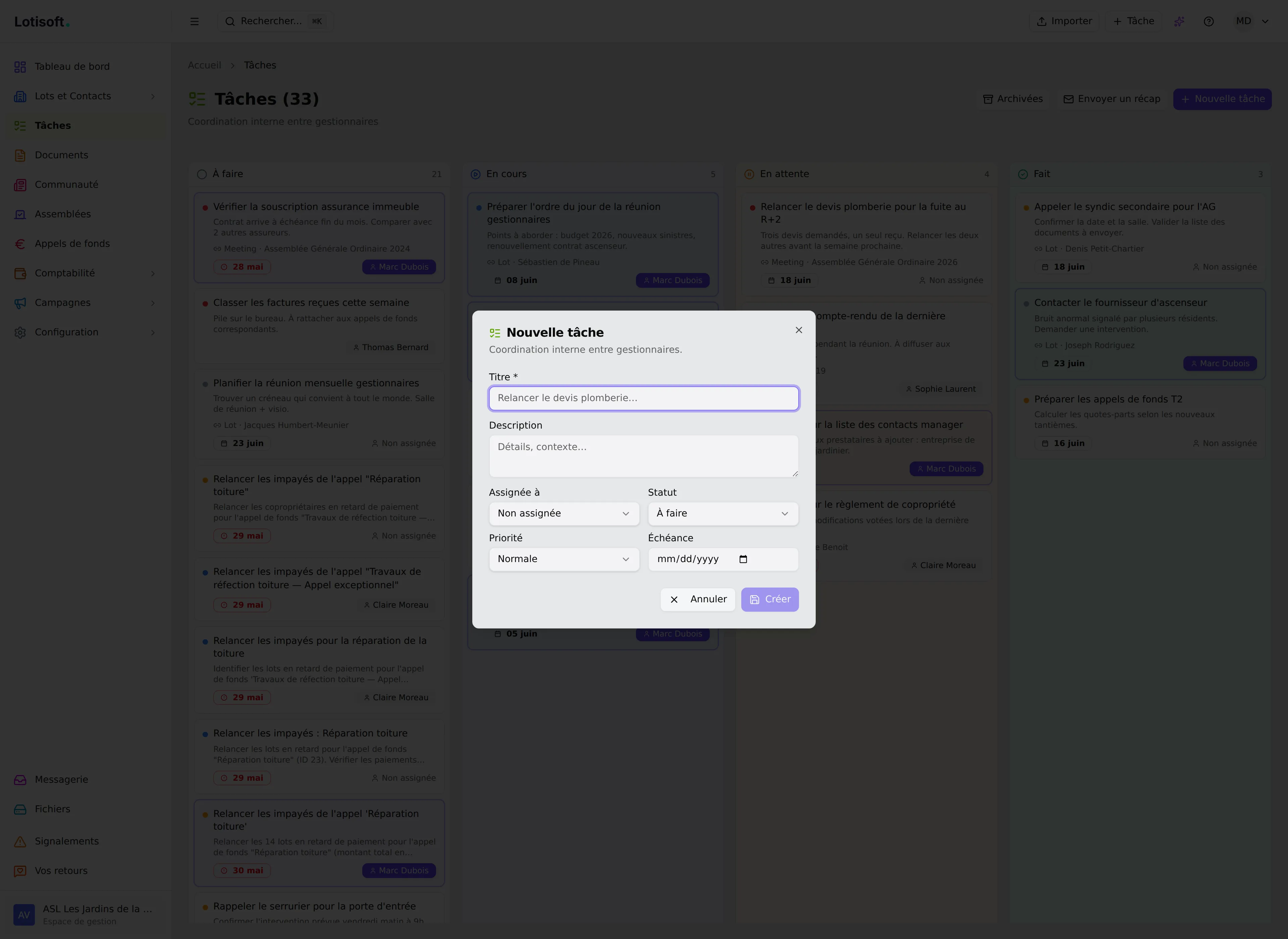1288x939 pixels.
Task: Click the En attente column status icon
Action: tap(749, 174)
